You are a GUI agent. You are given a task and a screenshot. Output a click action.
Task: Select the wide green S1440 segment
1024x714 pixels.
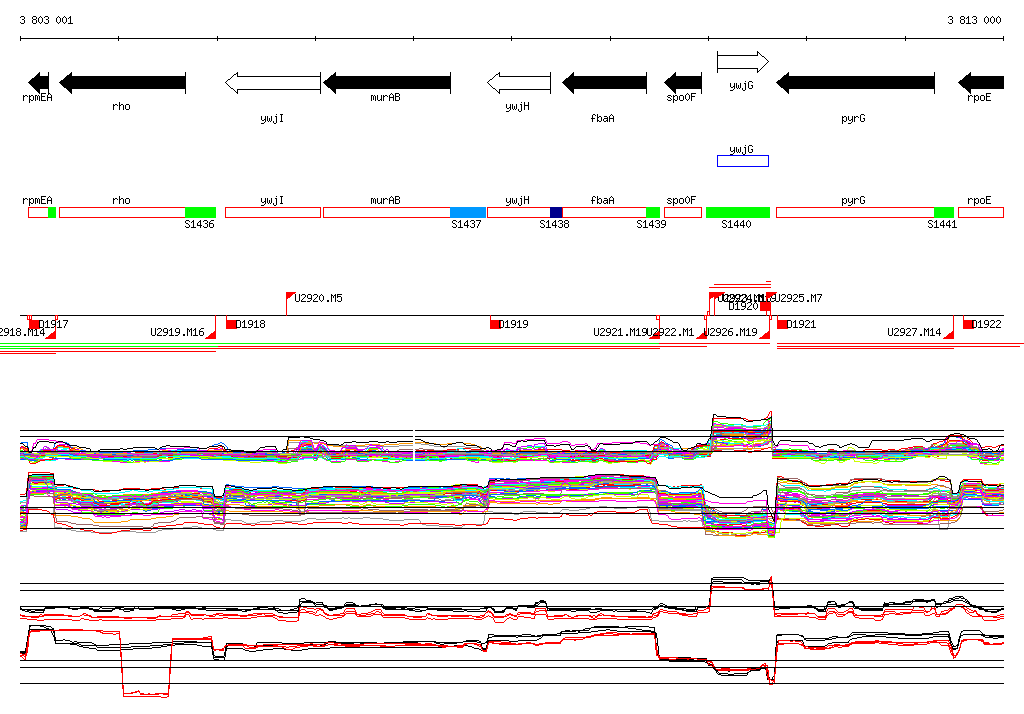coord(738,212)
